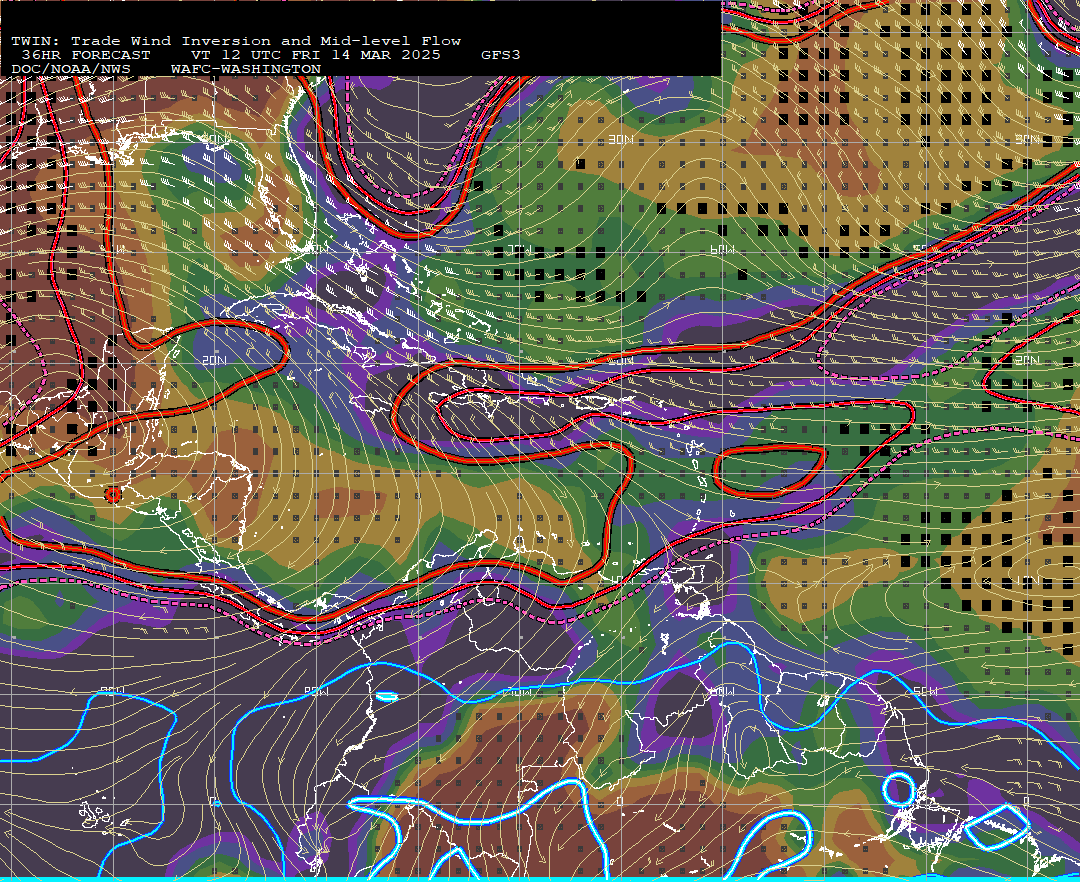The image size is (1080, 882).
Task: Click the 'GFS3' model label
Action: tap(501, 55)
